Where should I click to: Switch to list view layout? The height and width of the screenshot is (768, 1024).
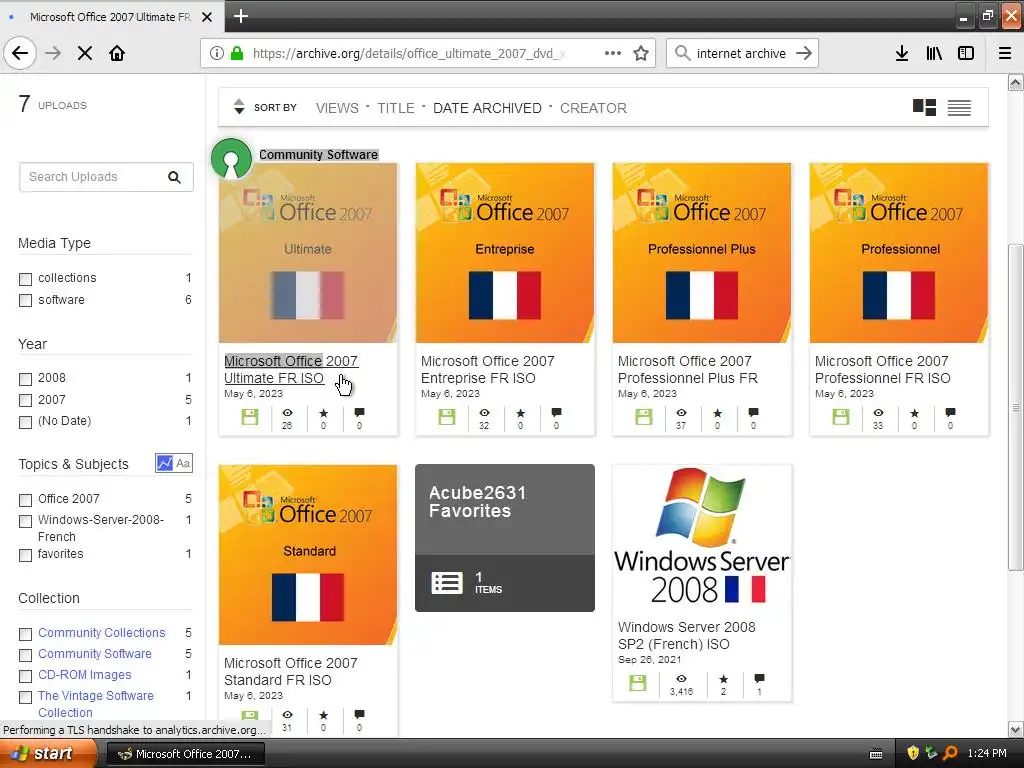[959, 108]
